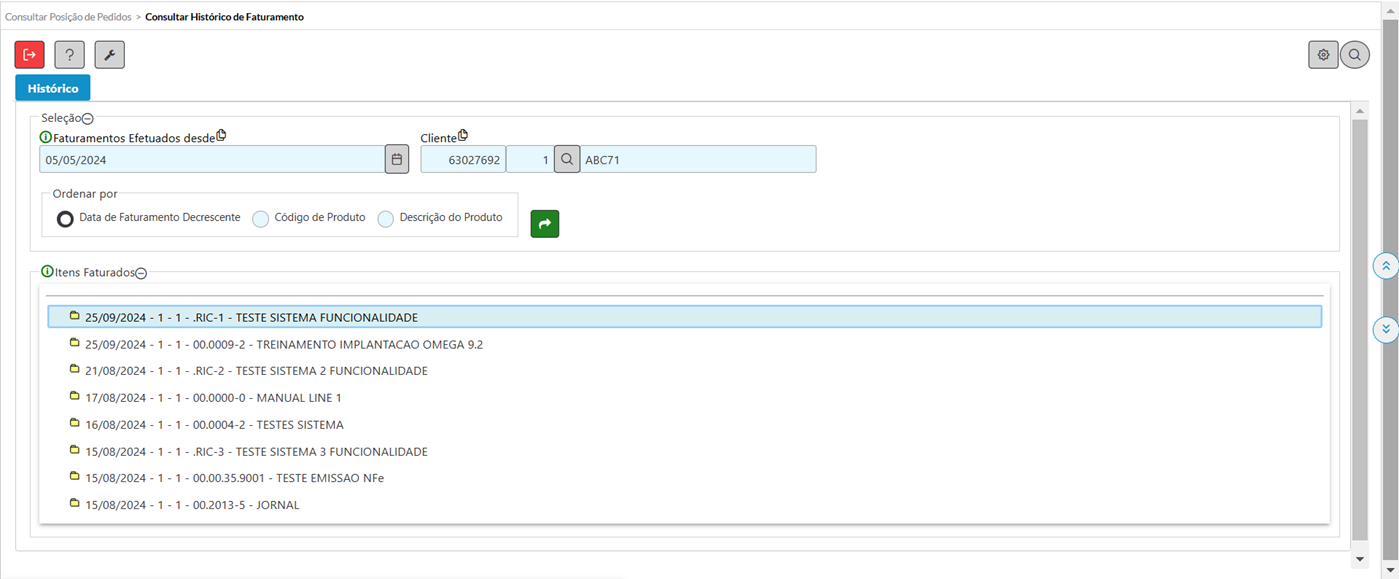Expand the JORNAL folder item
This screenshot has width=1399, height=579.
[75, 505]
